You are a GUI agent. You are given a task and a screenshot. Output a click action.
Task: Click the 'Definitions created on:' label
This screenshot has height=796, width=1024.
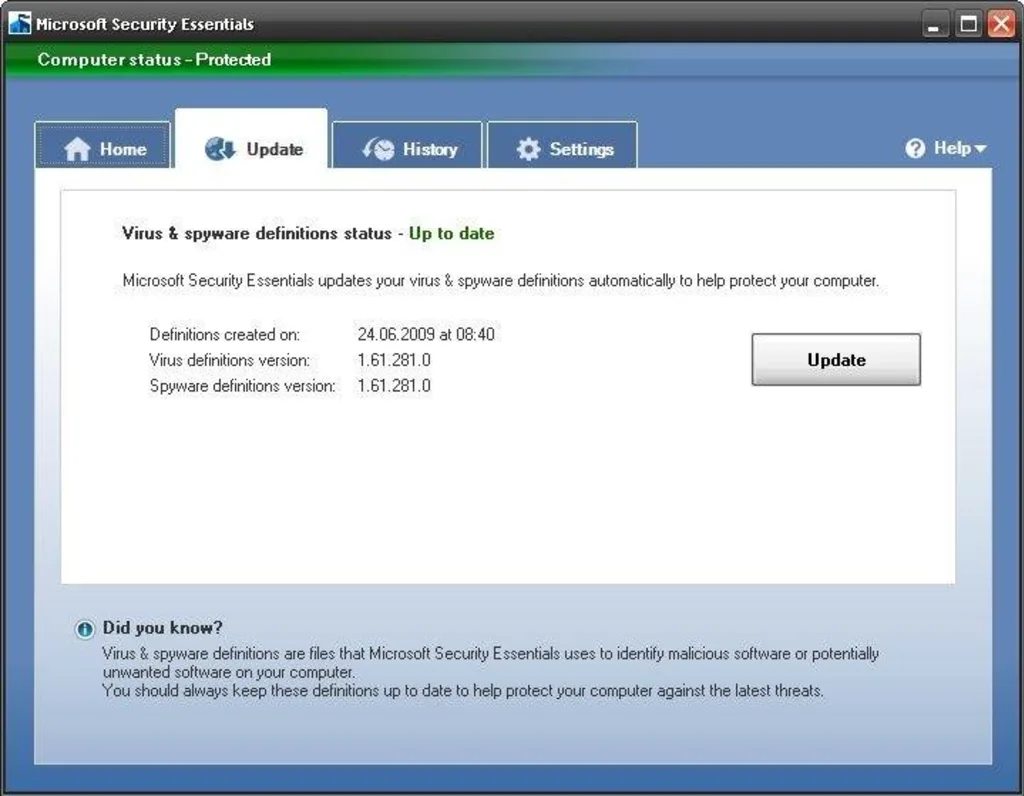coord(225,334)
